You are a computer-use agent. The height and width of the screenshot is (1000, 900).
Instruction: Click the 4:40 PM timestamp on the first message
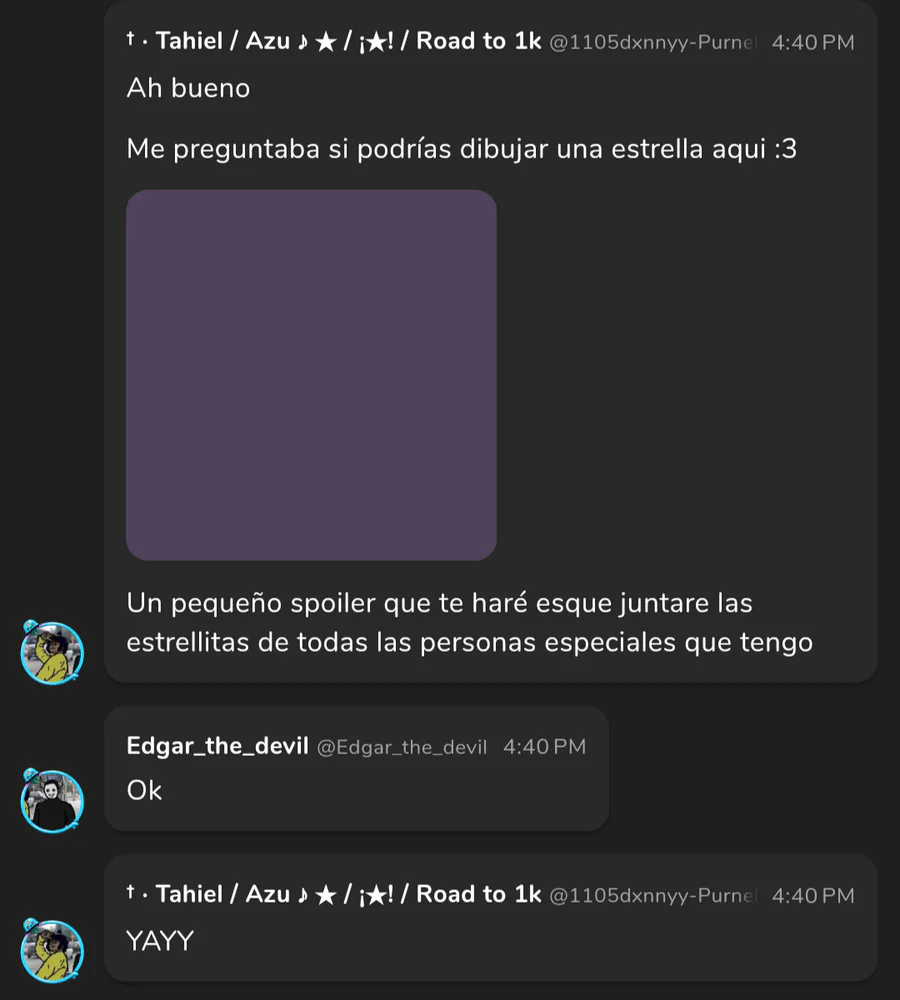pos(813,42)
